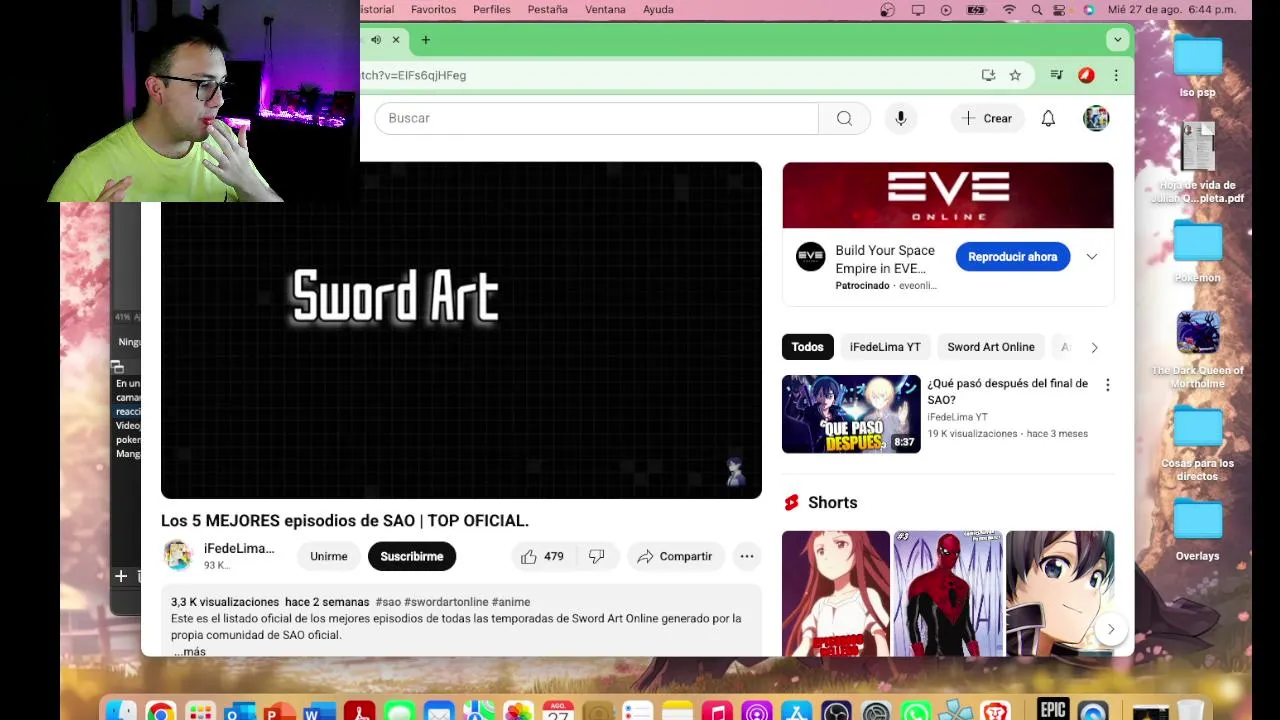1280x720 pixels.
Task: Open the media controls icon in Chrome toolbar
Action: [x=1056, y=75]
